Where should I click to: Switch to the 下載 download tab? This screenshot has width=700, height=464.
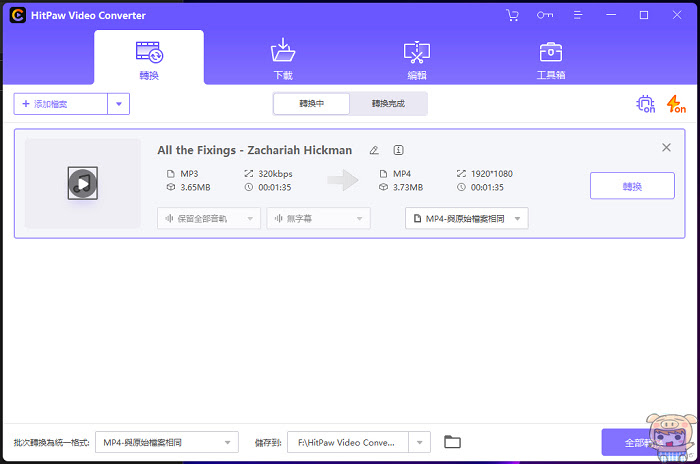[283, 59]
